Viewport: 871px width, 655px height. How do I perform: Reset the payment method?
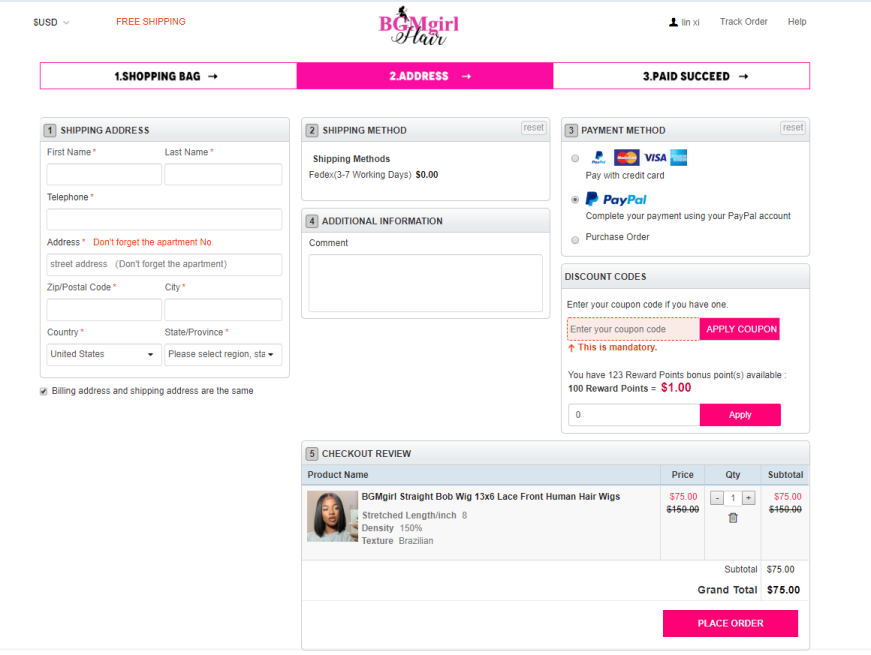pos(793,128)
